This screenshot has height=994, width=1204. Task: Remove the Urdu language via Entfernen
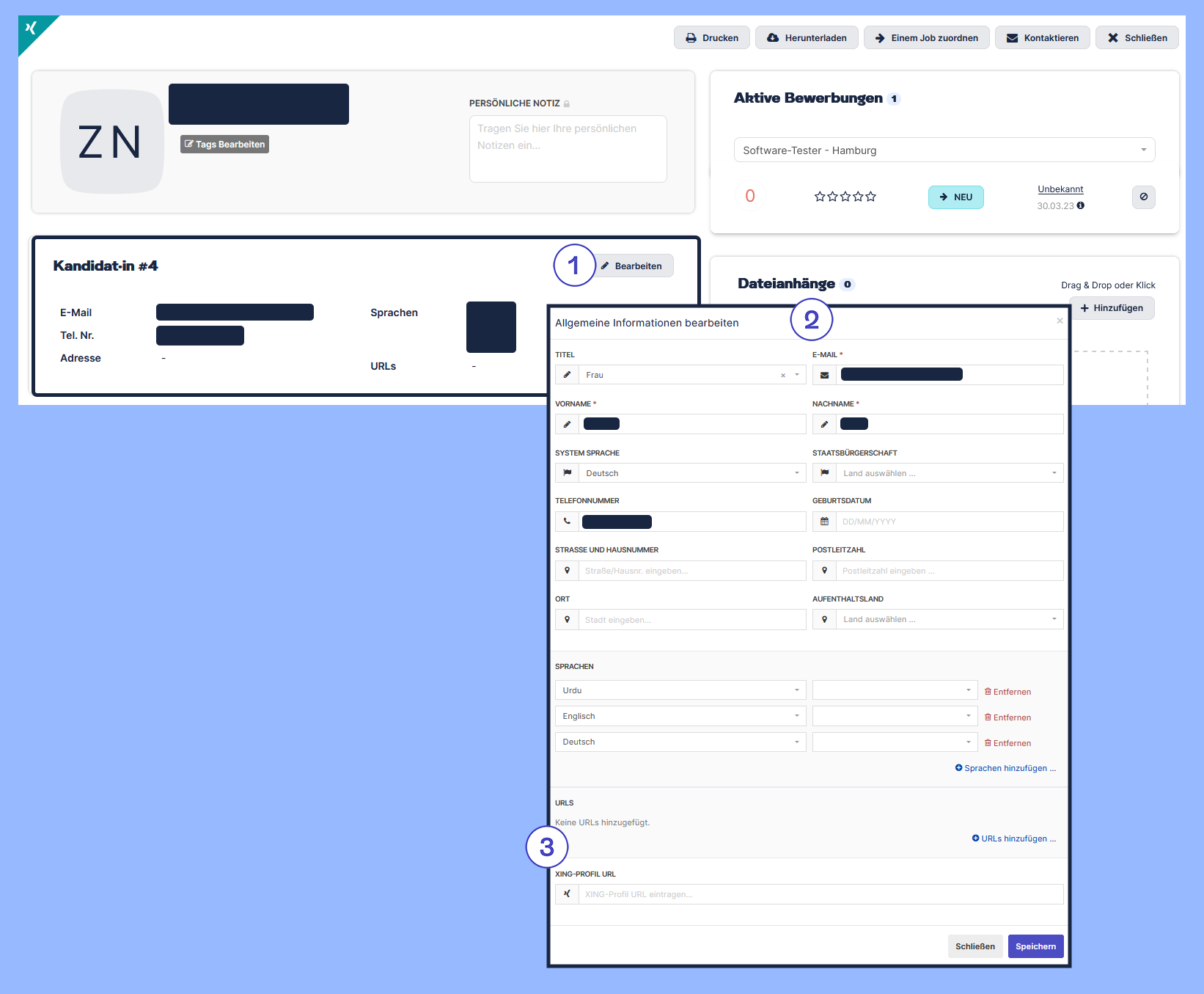point(1007,692)
